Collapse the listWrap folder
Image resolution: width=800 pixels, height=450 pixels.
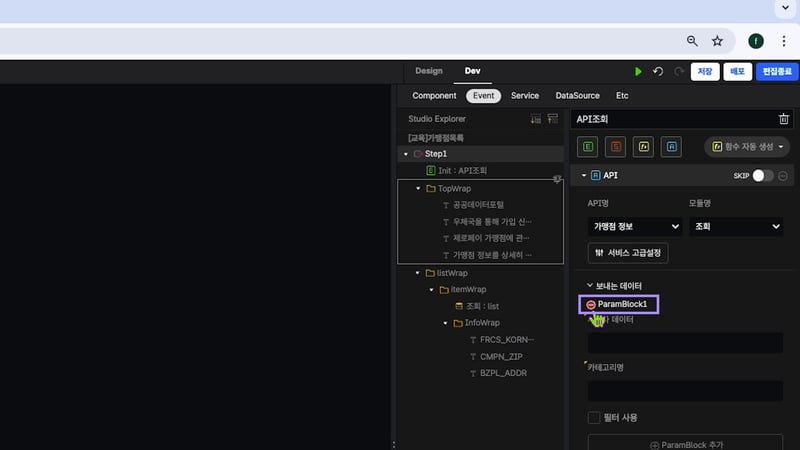click(x=417, y=273)
